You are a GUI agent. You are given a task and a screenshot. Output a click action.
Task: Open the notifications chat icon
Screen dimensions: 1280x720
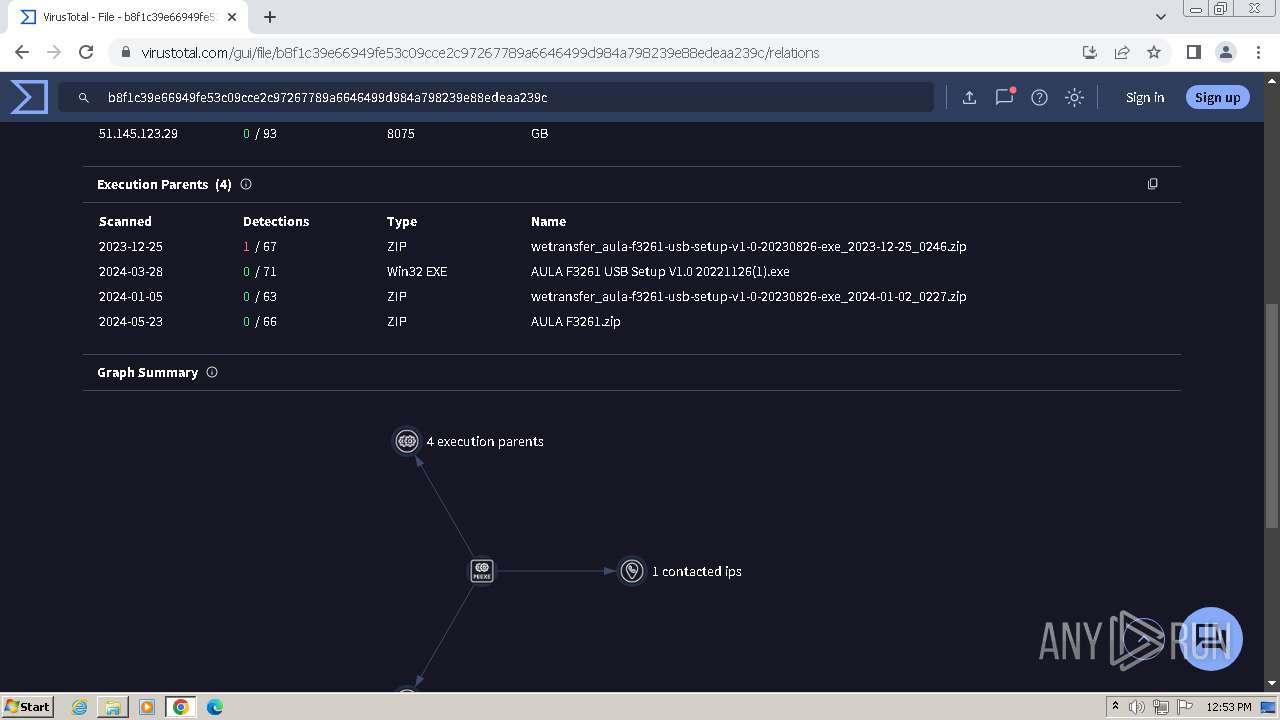click(1005, 97)
